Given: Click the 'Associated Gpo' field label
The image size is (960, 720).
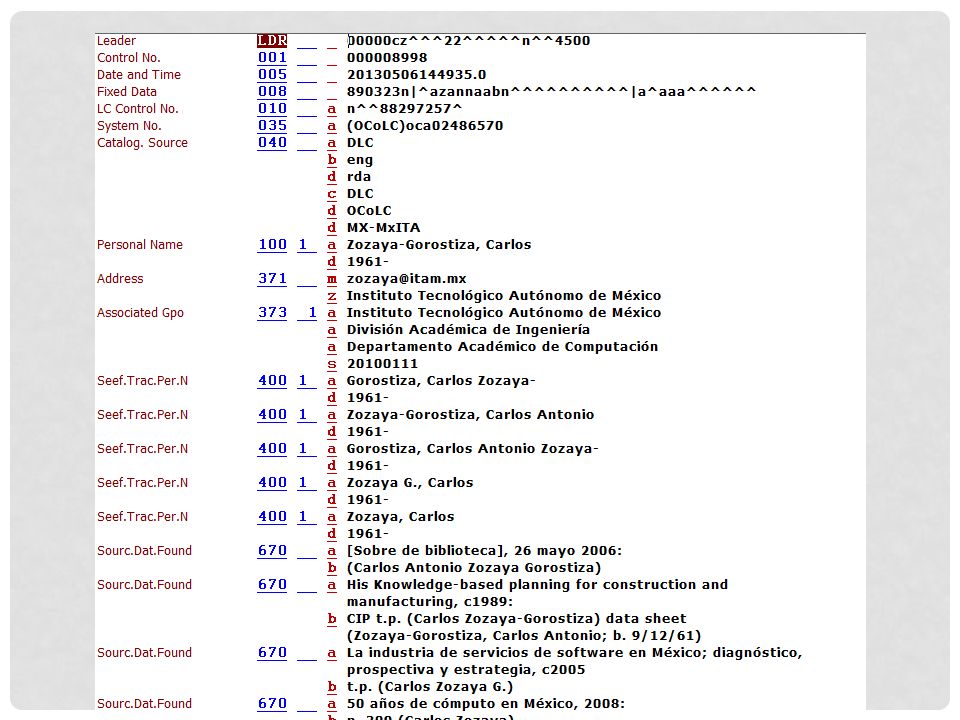Looking at the screenshot, I should coord(140,313).
